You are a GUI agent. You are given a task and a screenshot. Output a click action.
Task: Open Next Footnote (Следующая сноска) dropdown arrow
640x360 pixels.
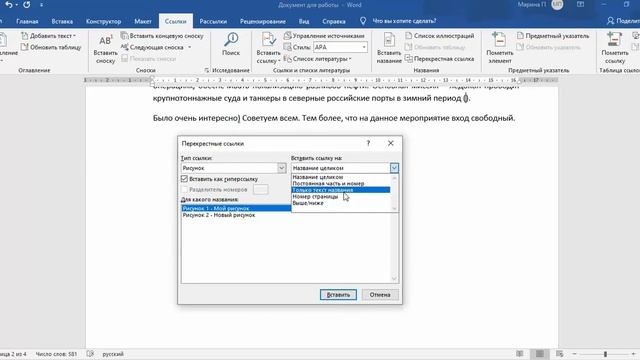pyautogui.click(x=189, y=47)
